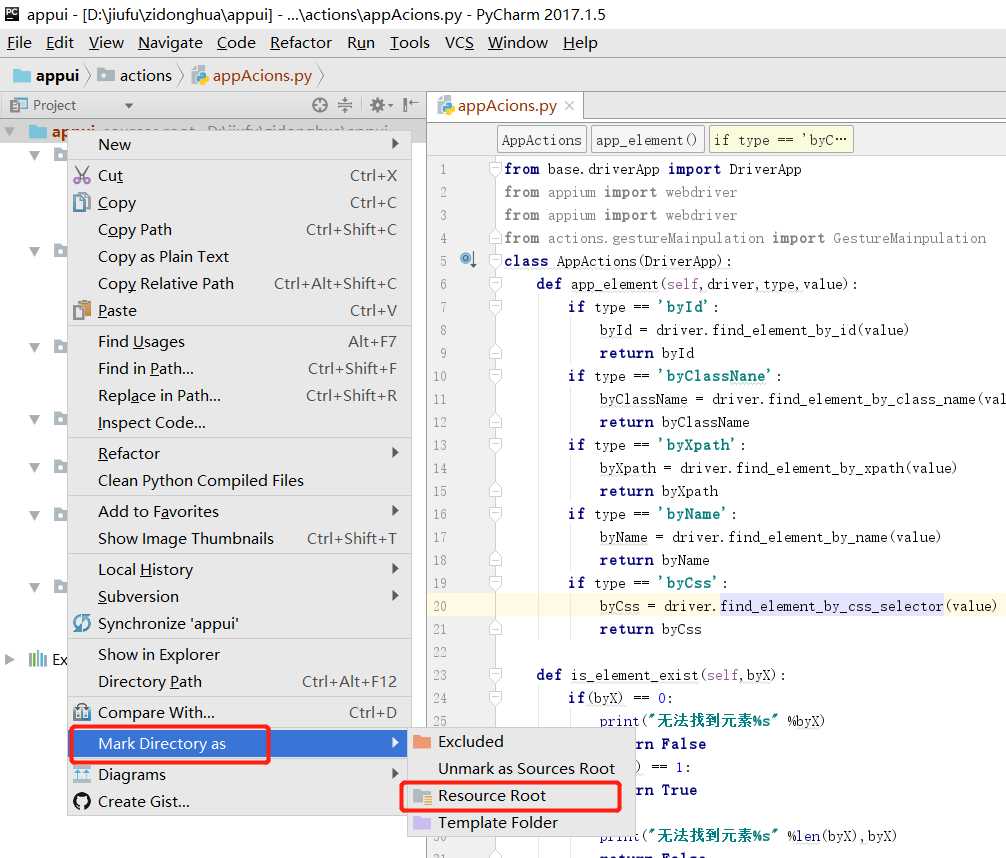Image resolution: width=1006 pixels, height=858 pixels.
Task: Click the collapse all icon in Project panel
Action: coord(345,105)
